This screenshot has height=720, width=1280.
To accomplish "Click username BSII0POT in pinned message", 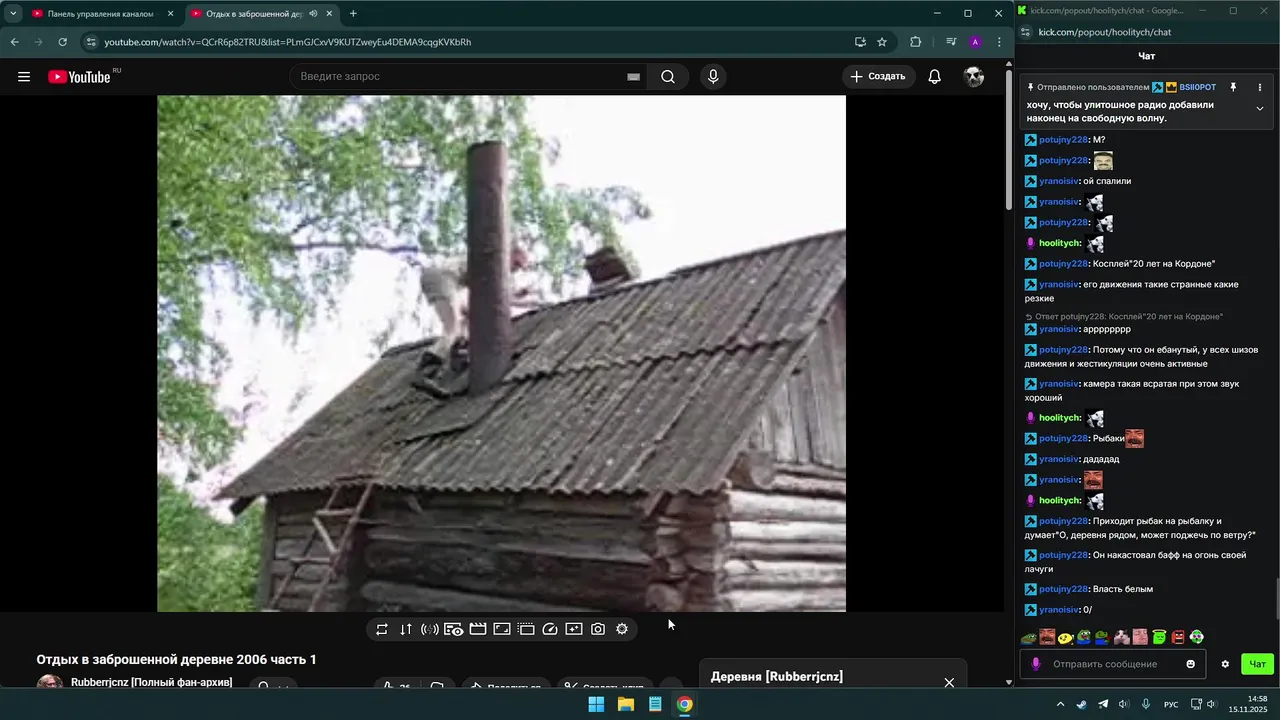I will 1197,88.
